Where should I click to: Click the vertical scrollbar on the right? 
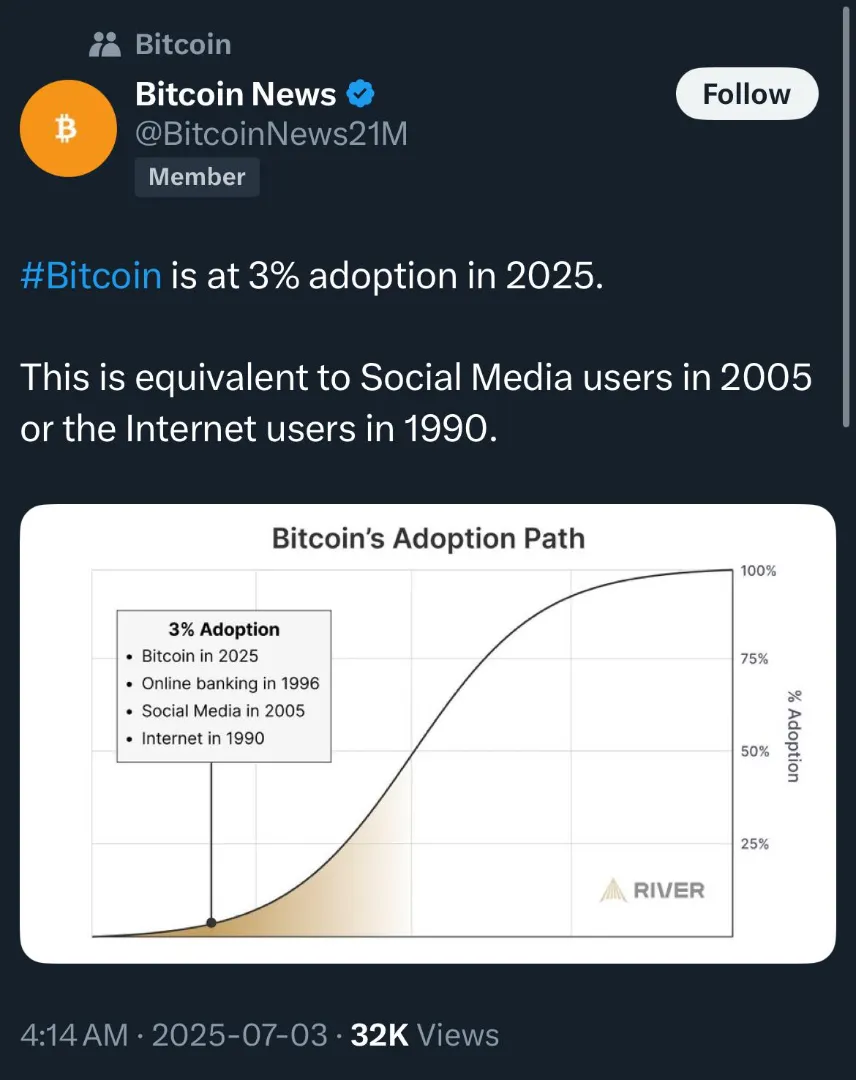846,217
